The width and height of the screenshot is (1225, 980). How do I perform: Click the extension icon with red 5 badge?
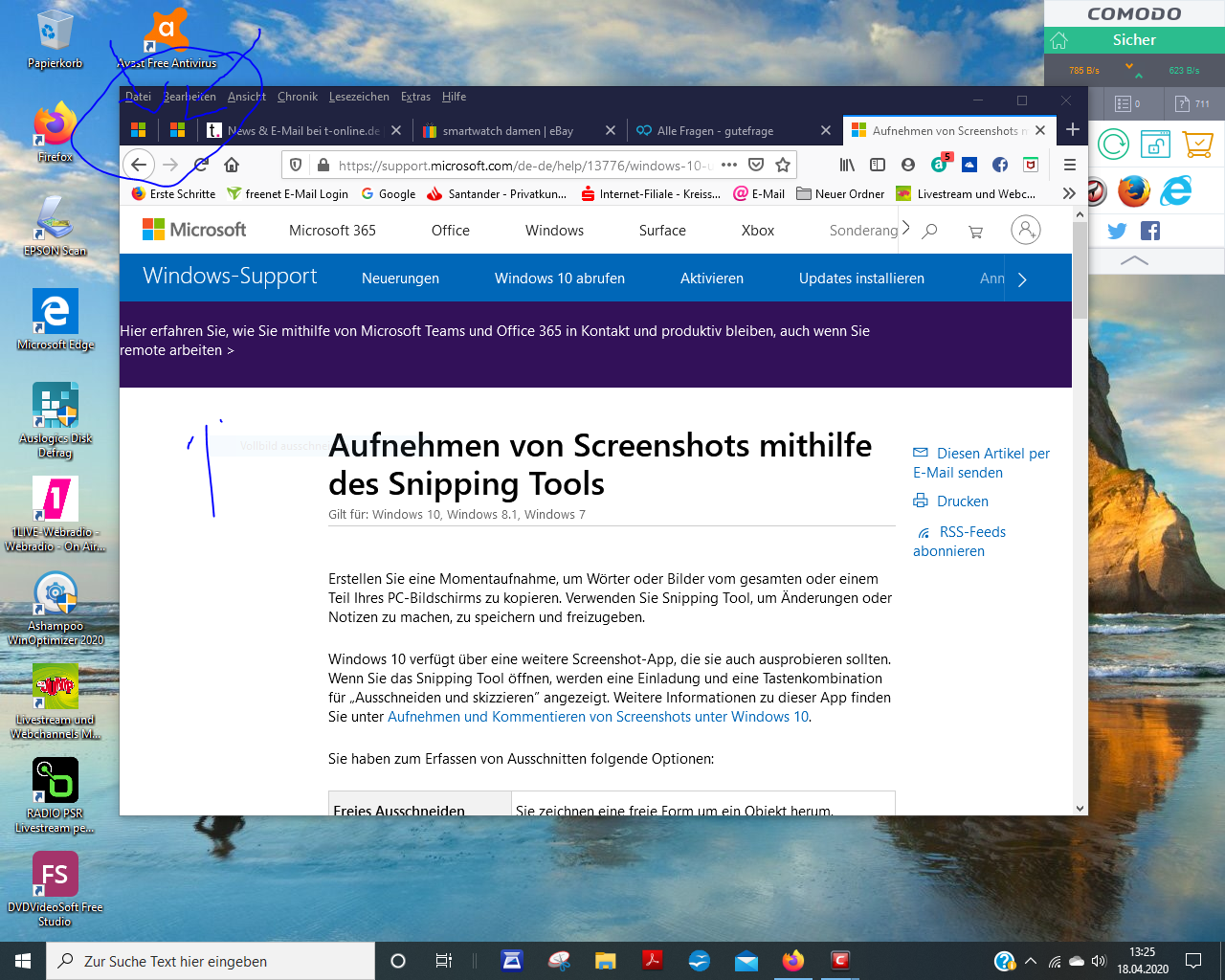click(940, 164)
